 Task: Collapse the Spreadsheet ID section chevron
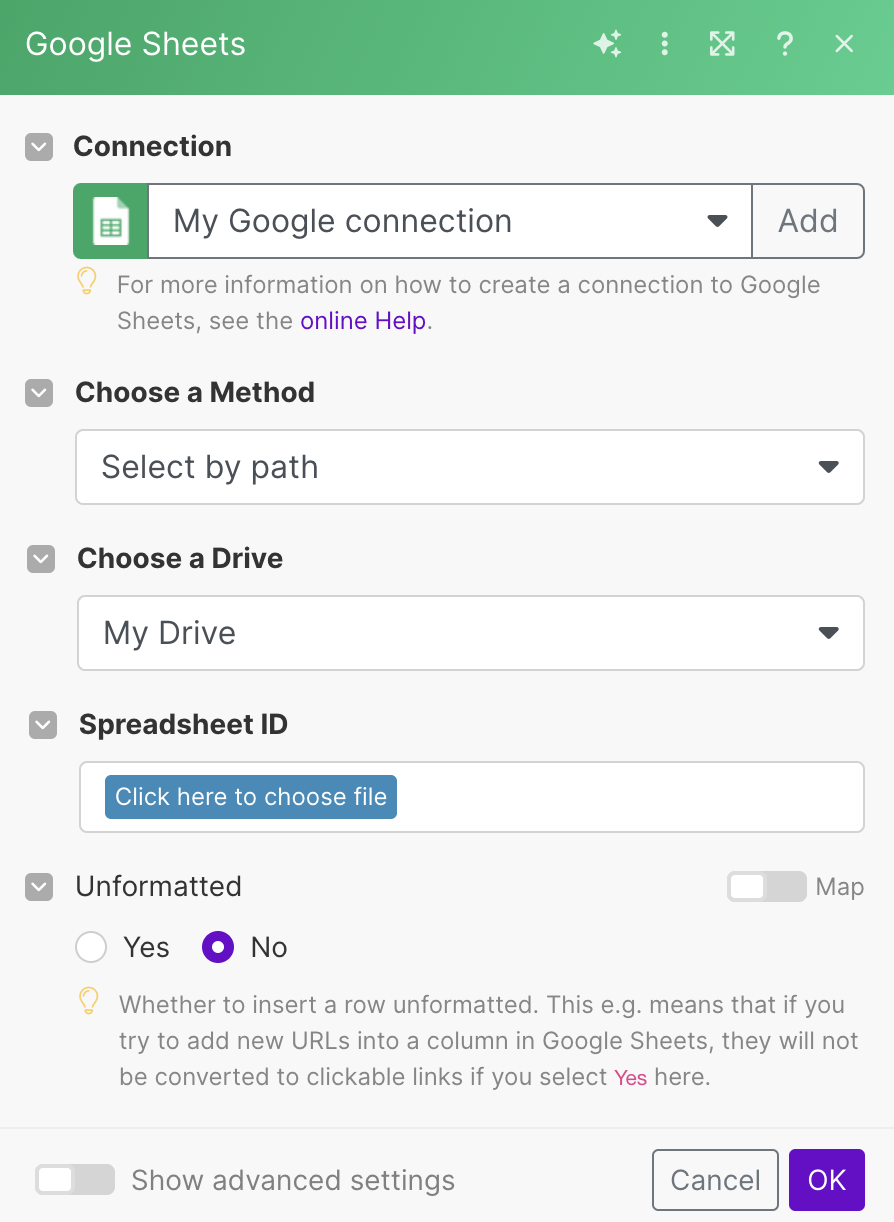coord(43,725)
